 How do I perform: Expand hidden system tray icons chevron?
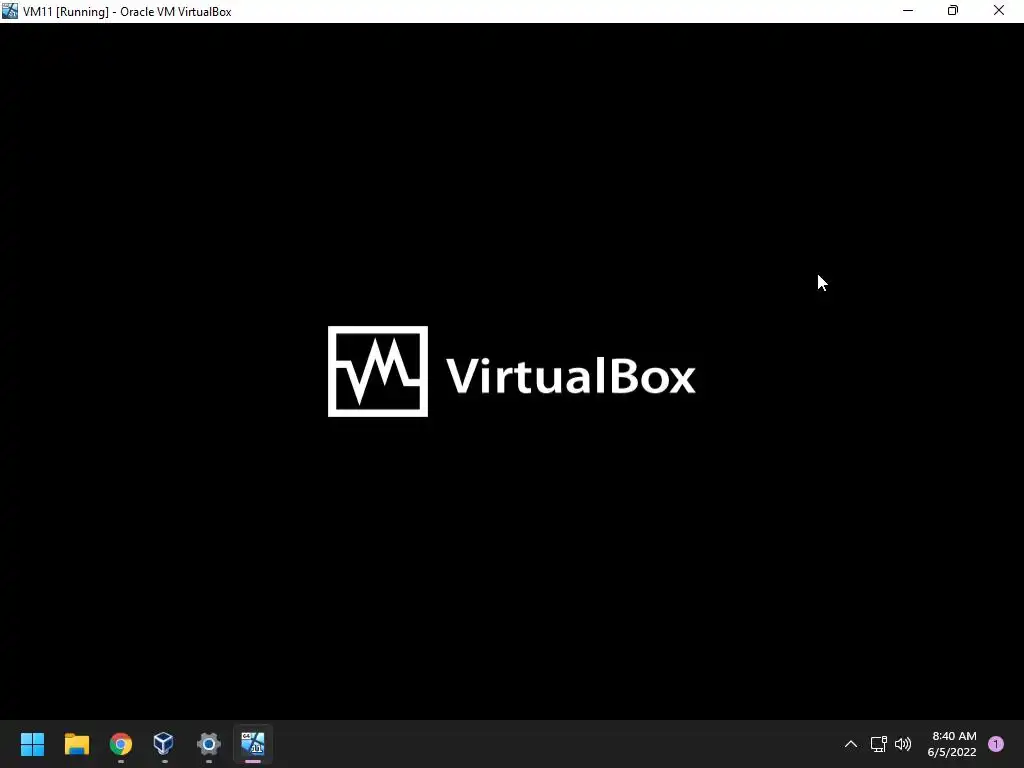(x=850, y=743)
